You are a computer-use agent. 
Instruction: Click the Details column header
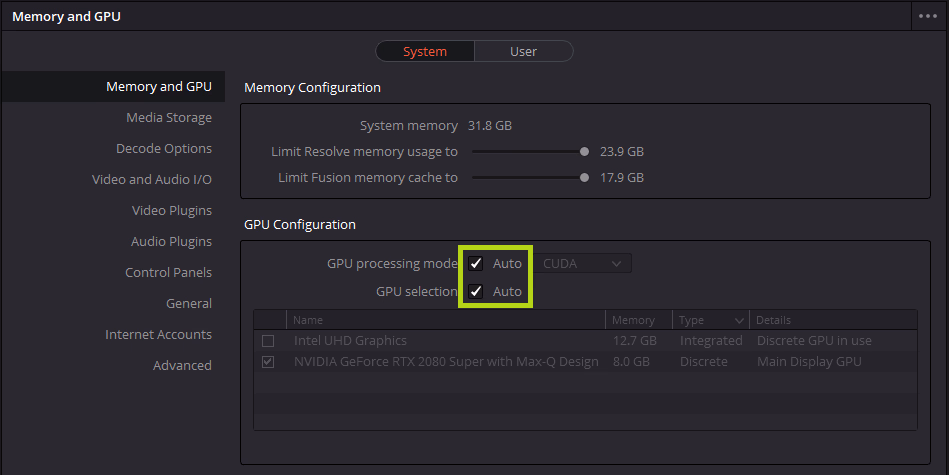pyautogui.click(x=833, y=319)
